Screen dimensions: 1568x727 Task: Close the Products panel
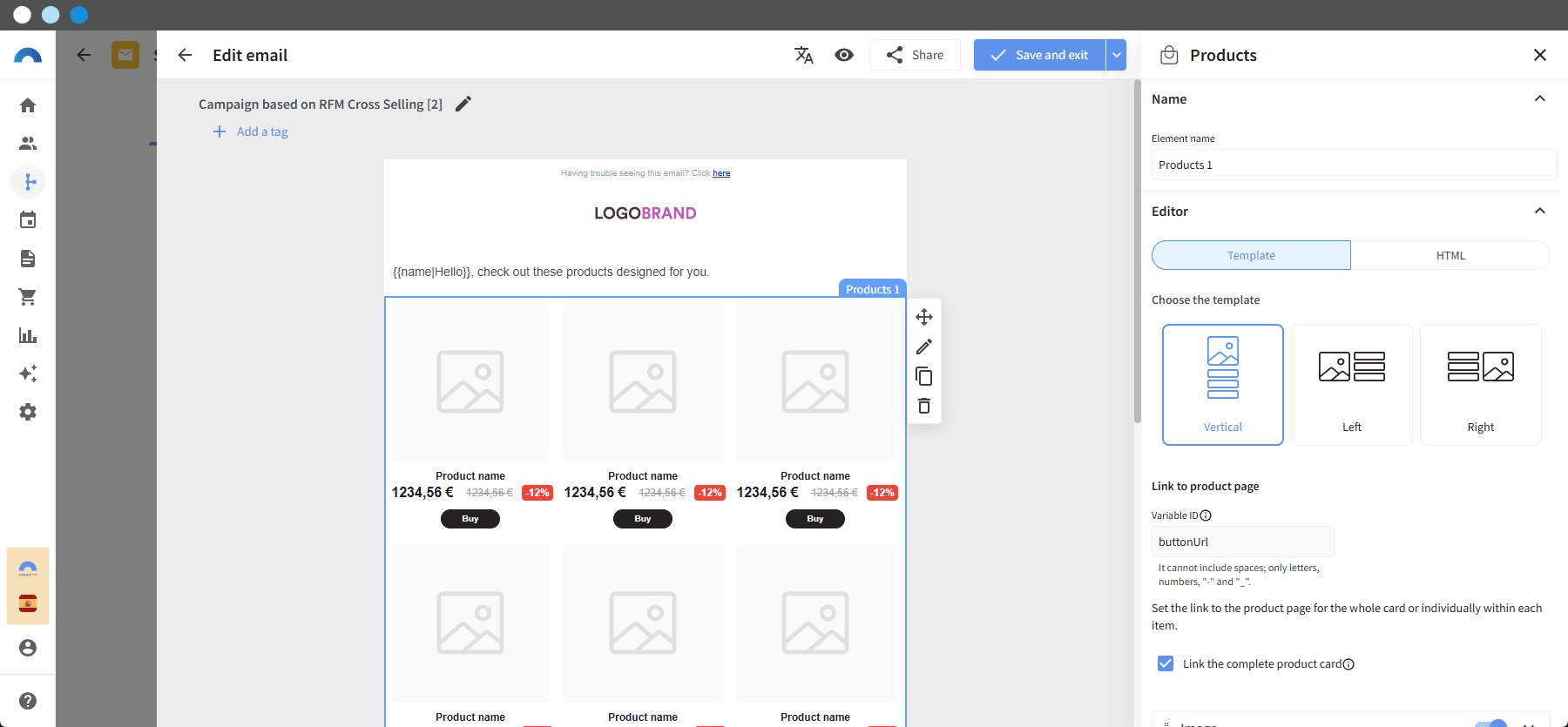(x=1540, y=55)
